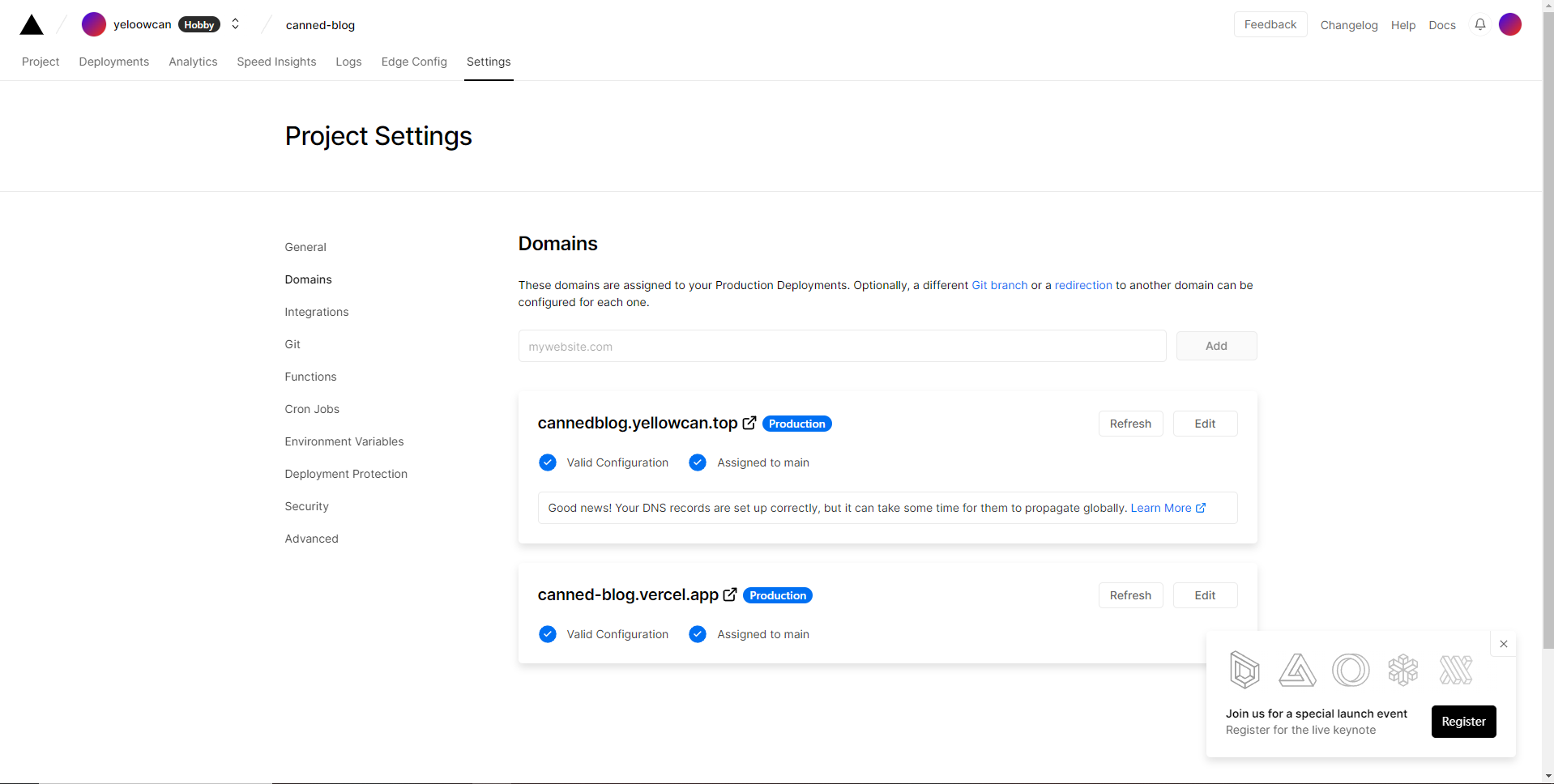Click the yeloowcan team name
Image resolution: width=1554 pixels, height=784 pixels.
point(142,24)
